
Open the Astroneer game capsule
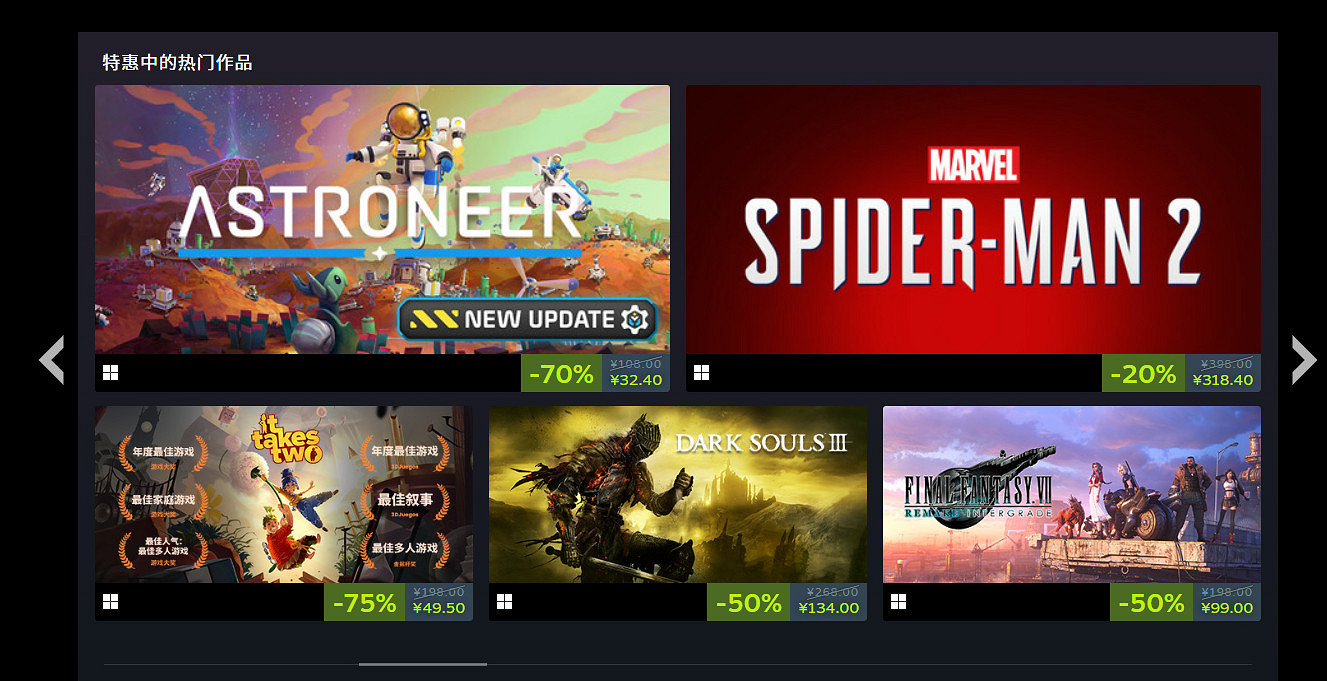[x=382, y=219]
